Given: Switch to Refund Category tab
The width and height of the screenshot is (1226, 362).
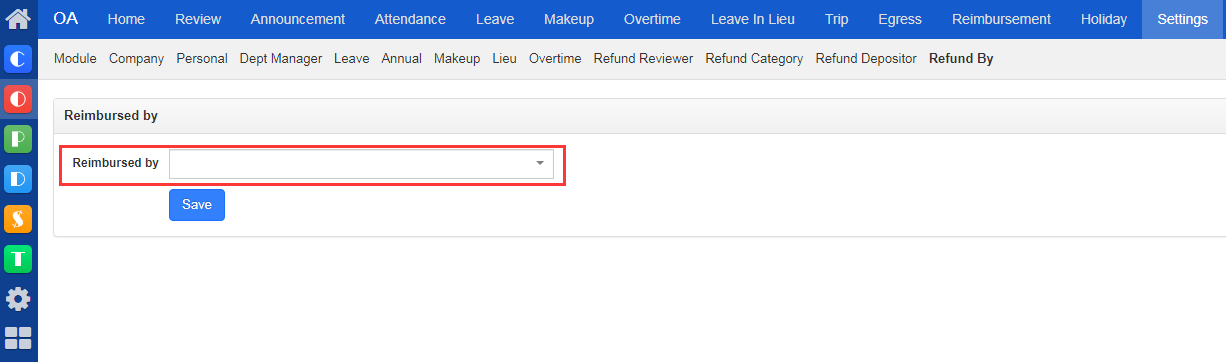Looking at the screenshot, I should 754,59.
